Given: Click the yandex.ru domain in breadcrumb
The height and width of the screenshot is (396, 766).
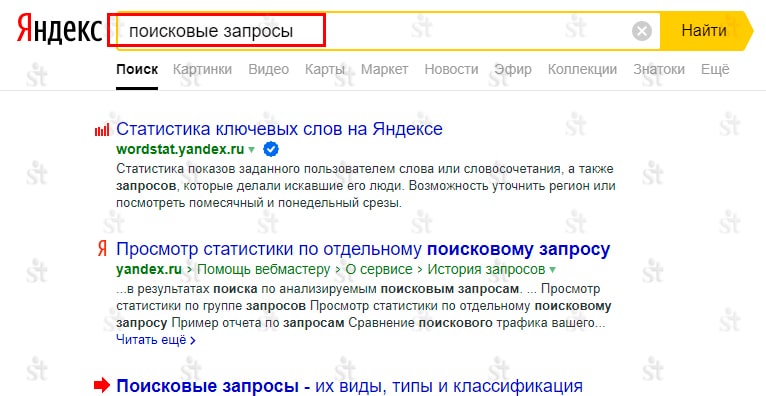Looking at the screenshot, I should point(149,270).
